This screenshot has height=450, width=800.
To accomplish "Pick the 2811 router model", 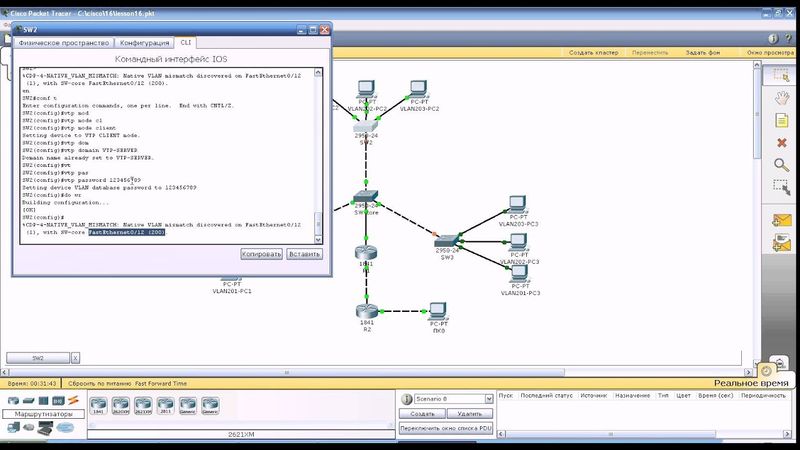I will pyautogui.click(x=165, y=406).
